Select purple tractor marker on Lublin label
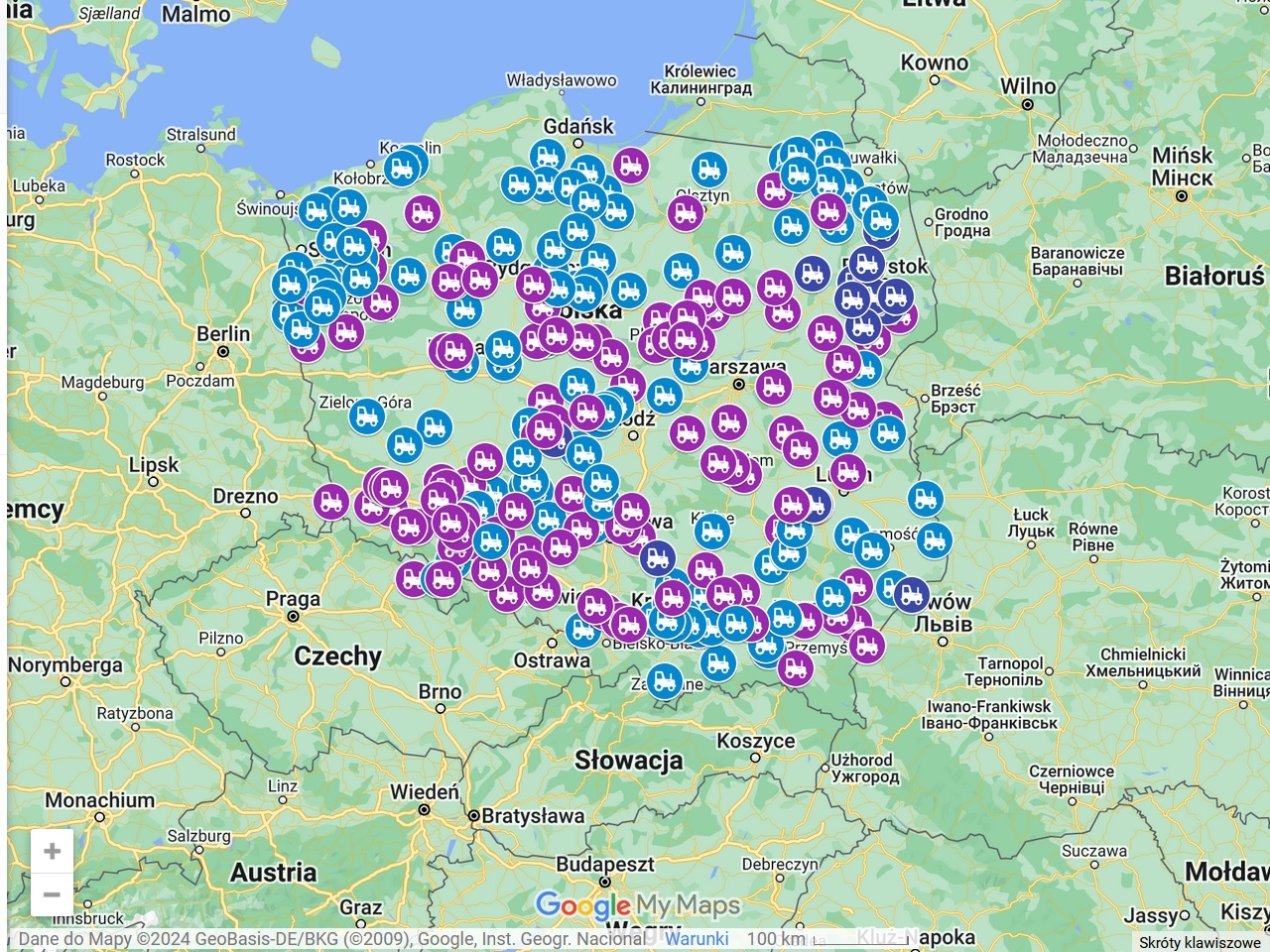 click(847, 472)
